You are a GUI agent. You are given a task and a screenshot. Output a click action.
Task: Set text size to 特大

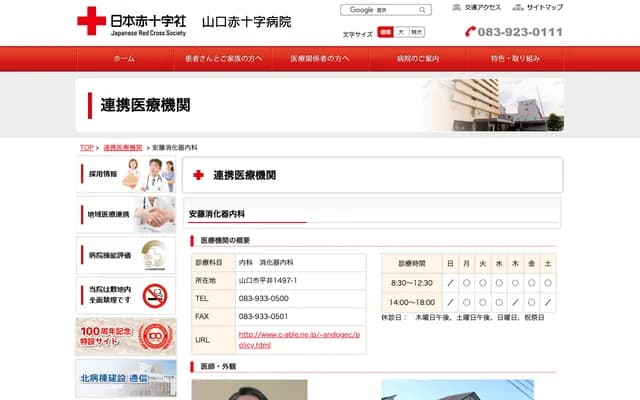(417, 32)
